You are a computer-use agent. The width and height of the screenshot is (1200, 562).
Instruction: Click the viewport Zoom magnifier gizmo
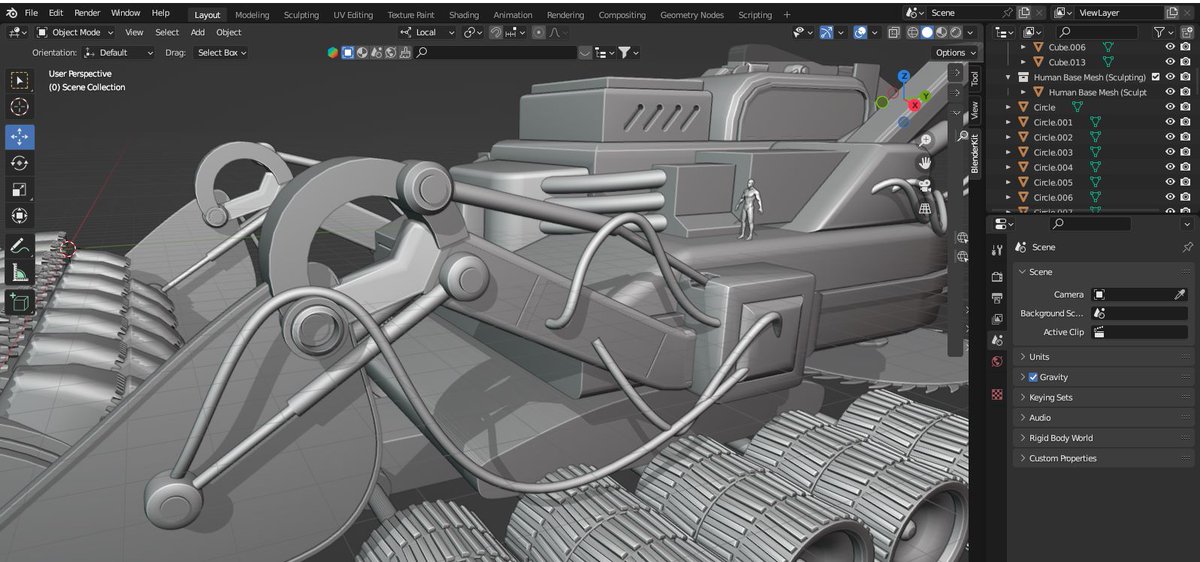pyautogui.click(x=926, y=141)
